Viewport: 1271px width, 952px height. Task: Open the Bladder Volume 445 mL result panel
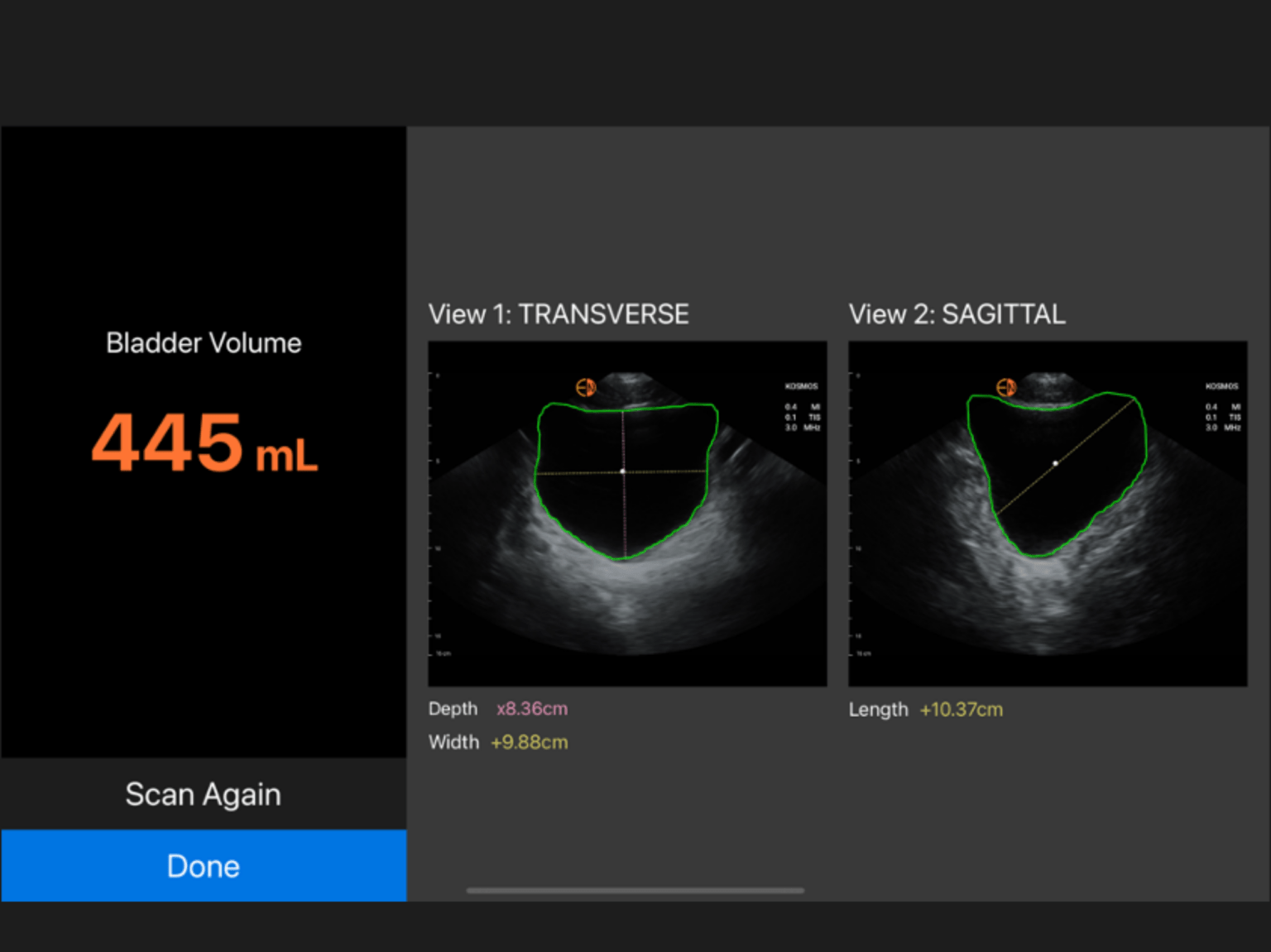coord(203,397)
